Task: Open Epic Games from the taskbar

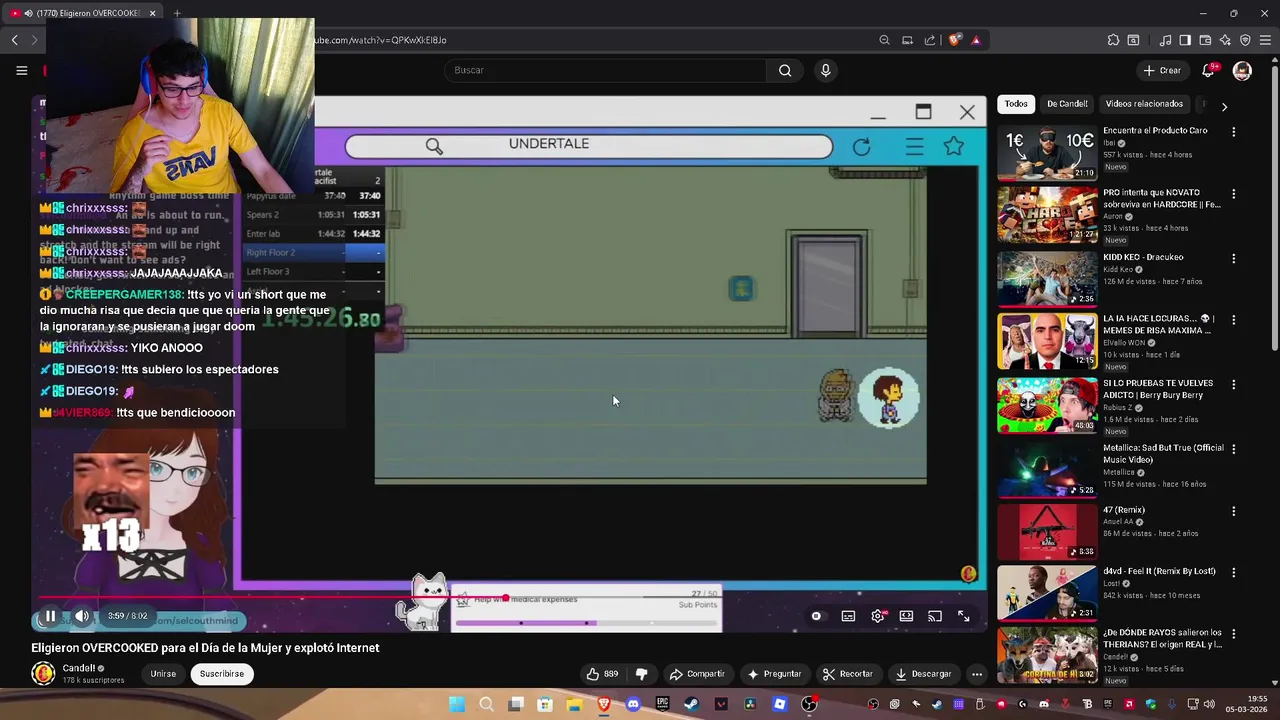Action: pyautogui.click(x=662, y=704)
